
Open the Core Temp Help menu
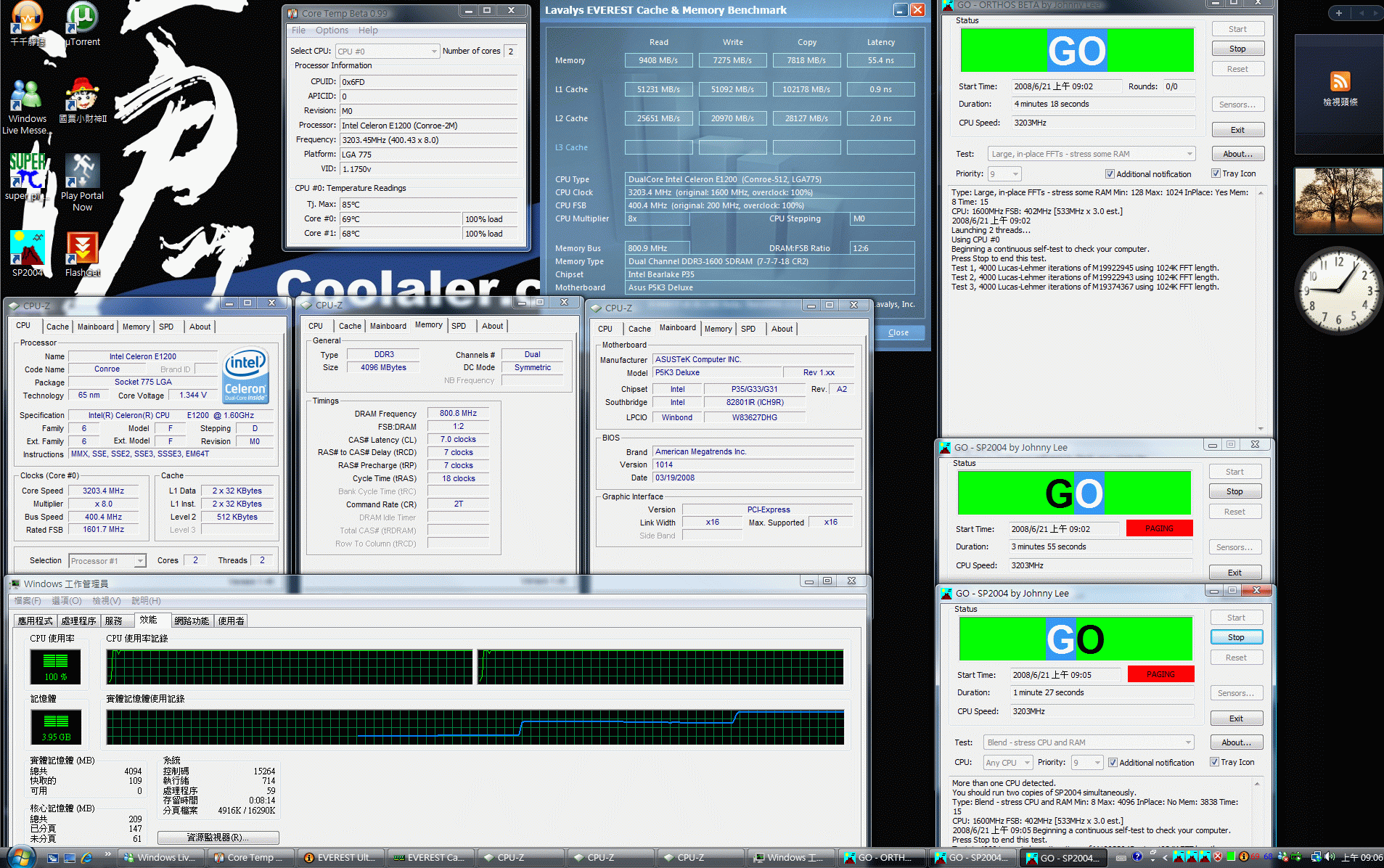[368, 30]
